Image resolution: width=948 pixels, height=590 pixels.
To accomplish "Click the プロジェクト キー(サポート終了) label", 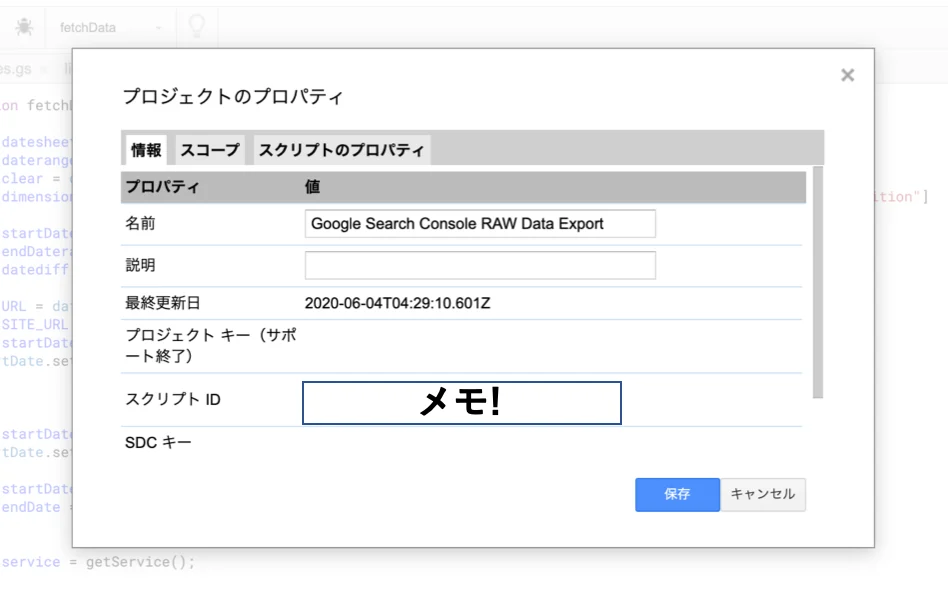I will click(210, 345).
